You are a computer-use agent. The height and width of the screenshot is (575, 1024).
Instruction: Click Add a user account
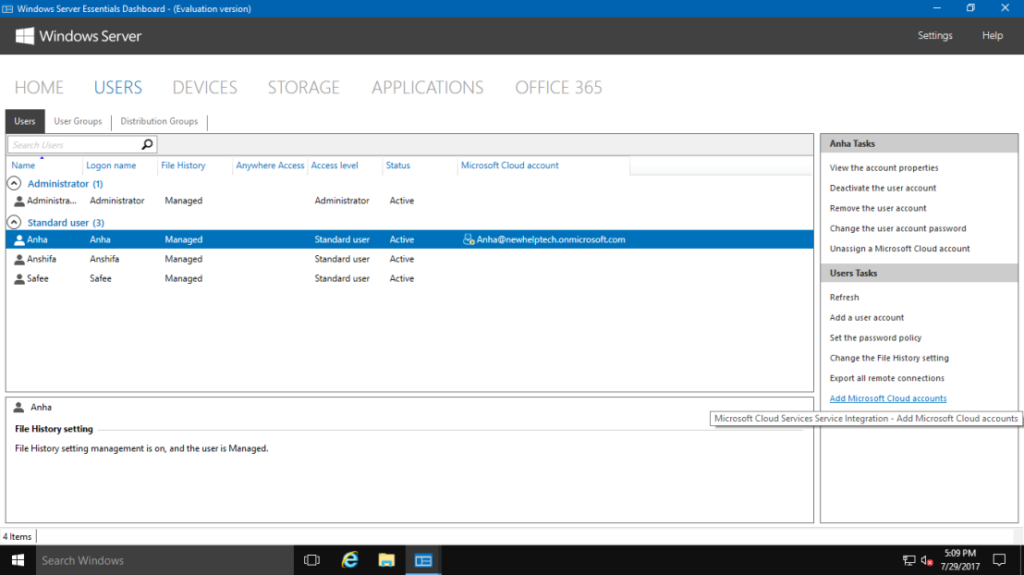tap(867, 318)
